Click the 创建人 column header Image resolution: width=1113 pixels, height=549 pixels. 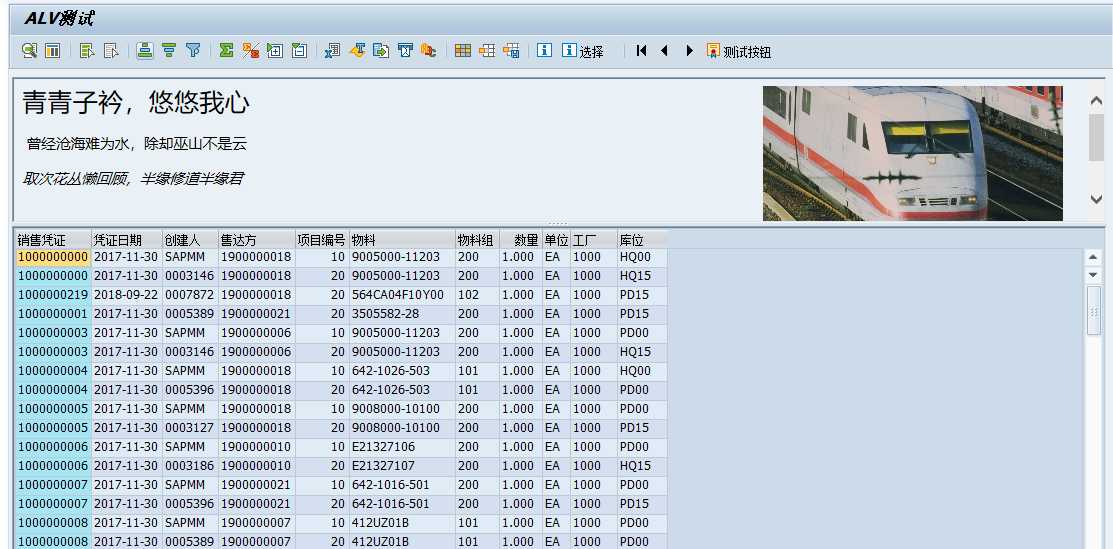coord(190,240)
